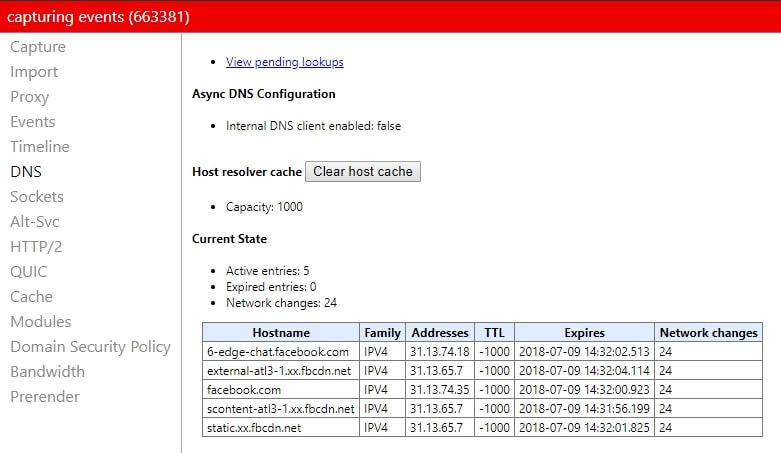This screenshot has width=781, height=453.
Task: Select the DNS tab
Action: pos(26,171)
